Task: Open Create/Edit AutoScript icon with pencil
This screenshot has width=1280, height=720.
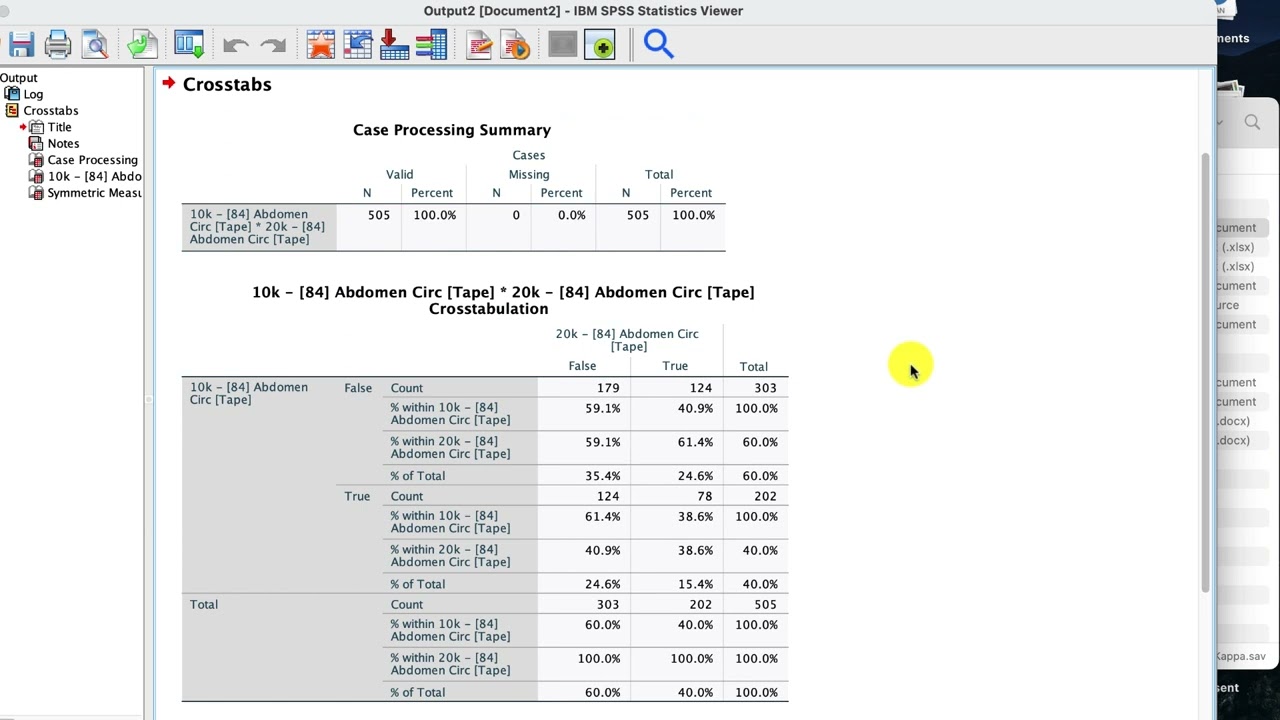Action: click(x=479, y=45)
